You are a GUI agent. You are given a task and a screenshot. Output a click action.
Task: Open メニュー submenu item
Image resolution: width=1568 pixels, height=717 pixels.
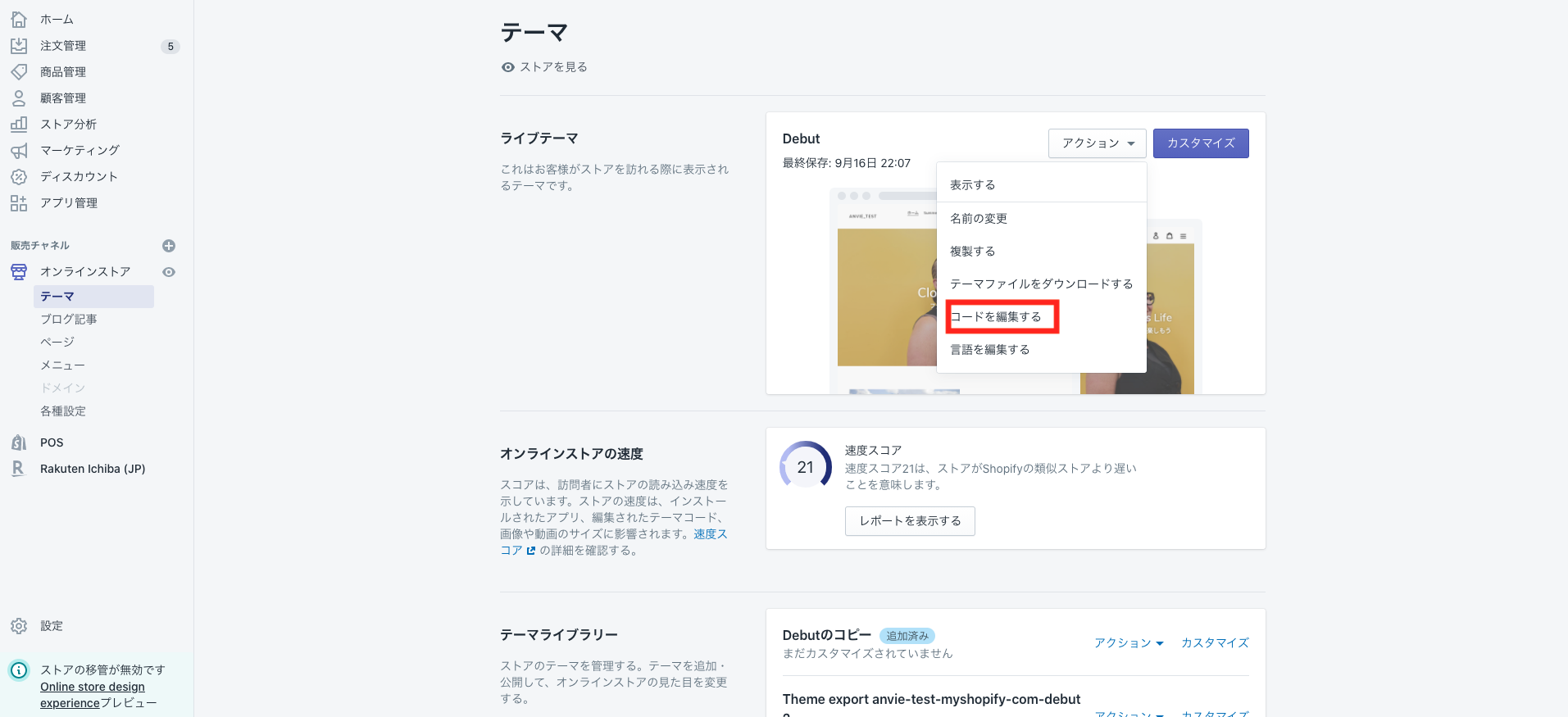tap(62, 365)
